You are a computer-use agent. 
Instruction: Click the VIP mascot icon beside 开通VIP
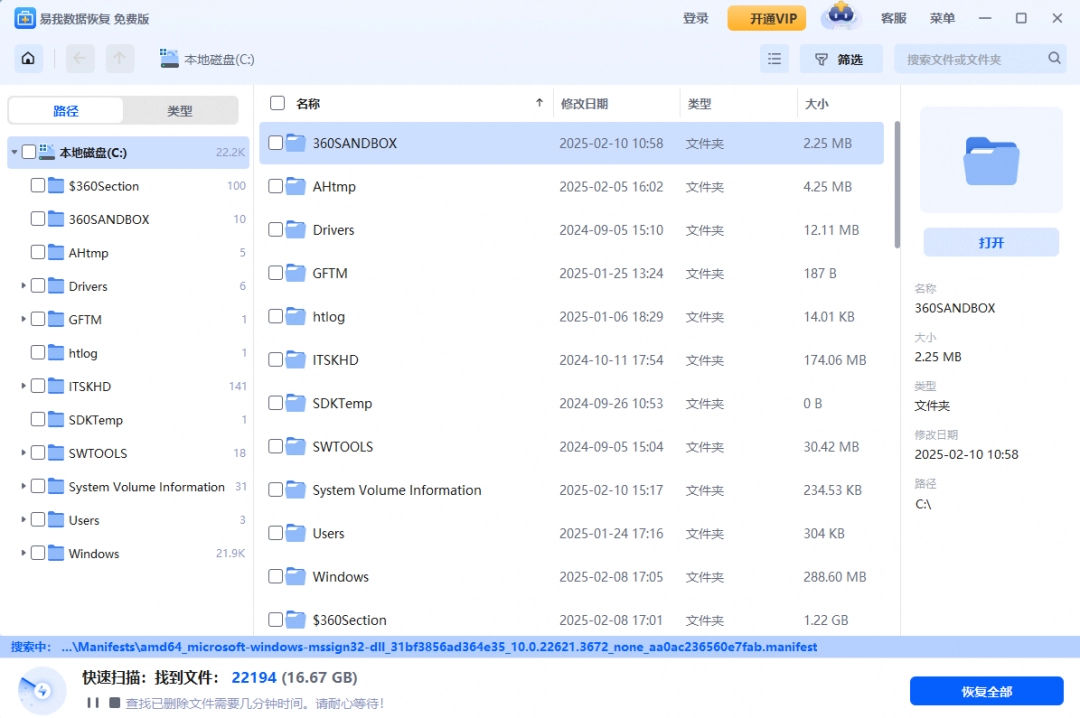click(840, 17)
